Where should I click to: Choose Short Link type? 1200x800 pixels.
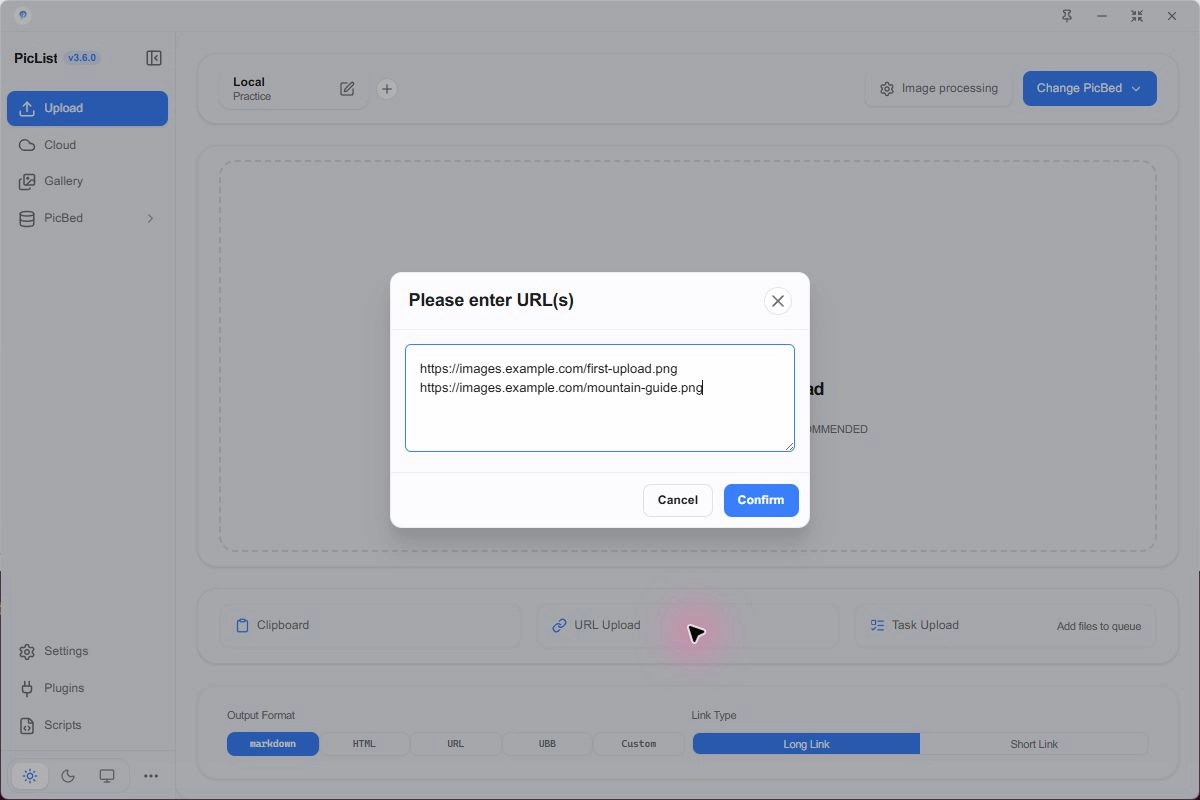point(1034,744)
